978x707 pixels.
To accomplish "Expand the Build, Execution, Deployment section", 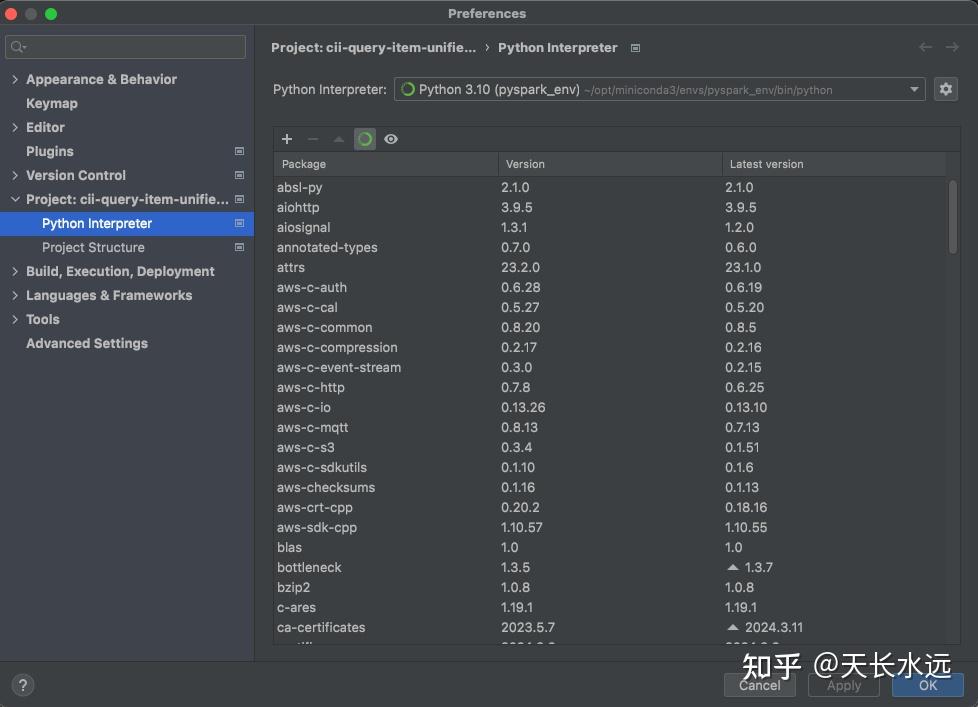I will tap(14, 271).
